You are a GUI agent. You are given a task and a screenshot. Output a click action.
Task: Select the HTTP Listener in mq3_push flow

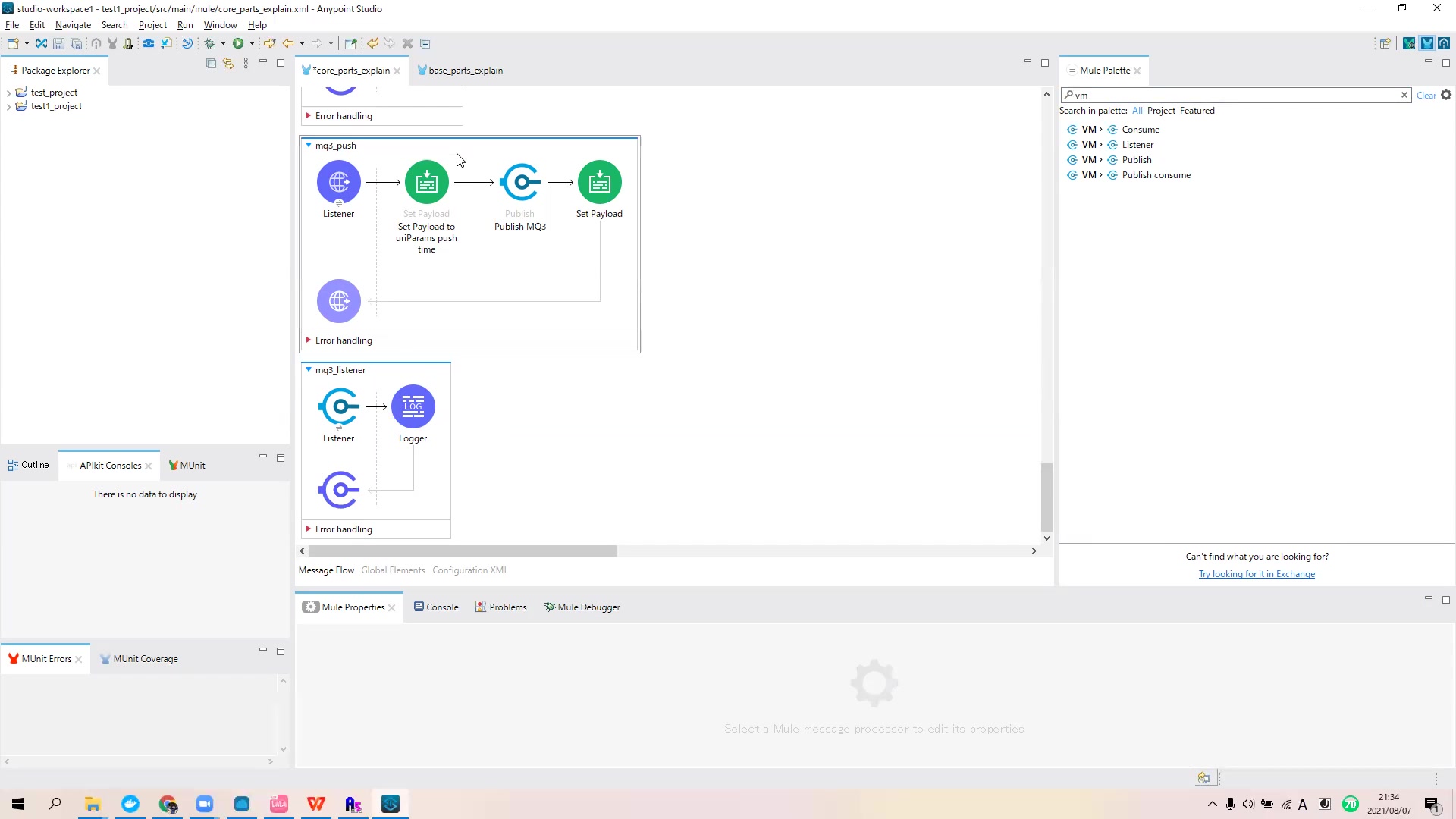(x=339, y=182)
